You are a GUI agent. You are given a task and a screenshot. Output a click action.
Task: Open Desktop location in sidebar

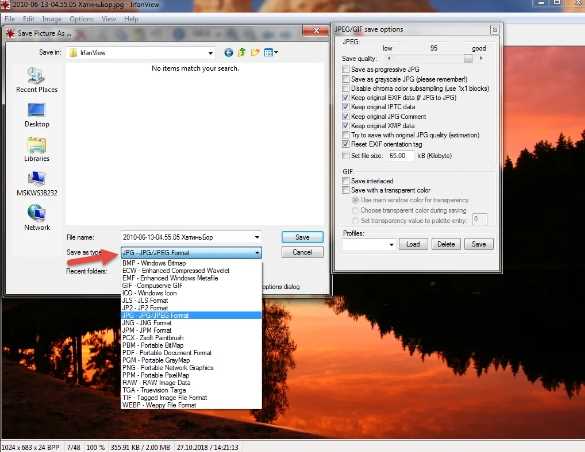tap(37, 114)
